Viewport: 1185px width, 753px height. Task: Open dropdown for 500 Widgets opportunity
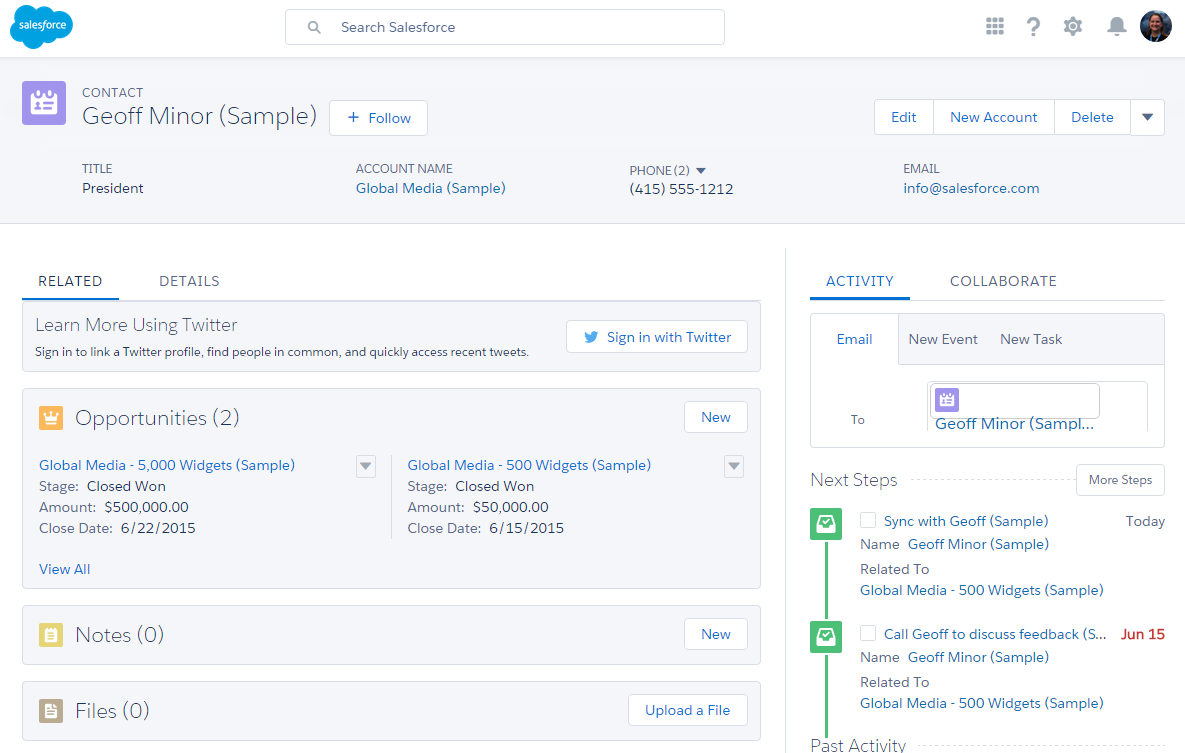734,466
